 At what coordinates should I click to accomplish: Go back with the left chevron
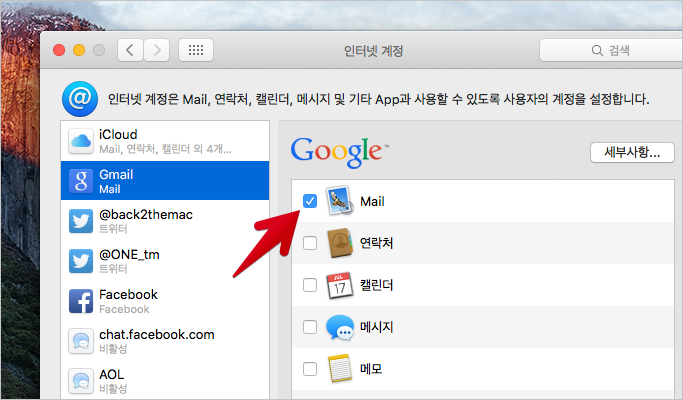click(x=130, y=50)
